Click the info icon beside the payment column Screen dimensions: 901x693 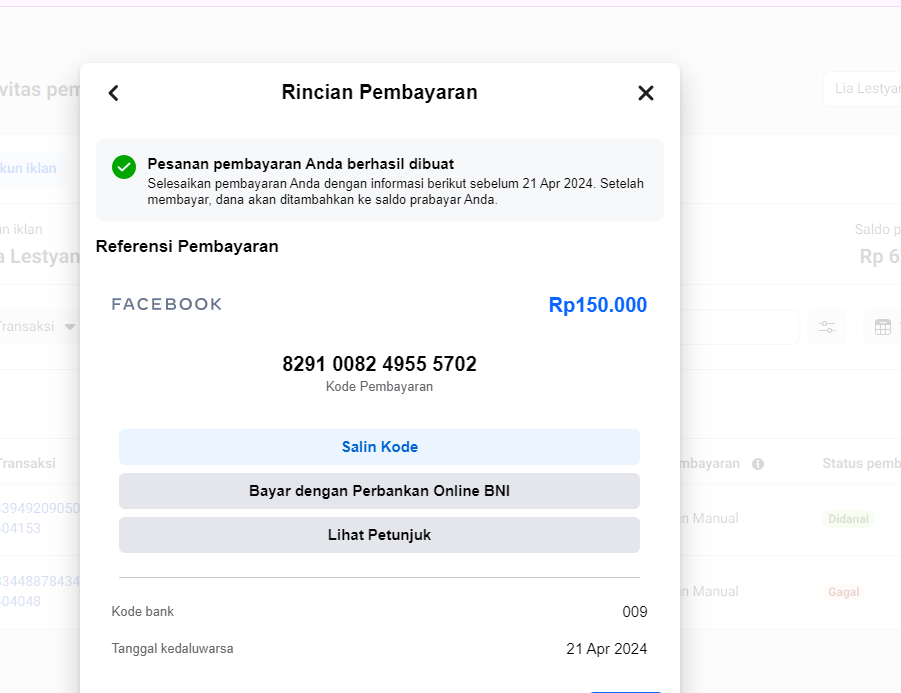click(x=758, y=464)
